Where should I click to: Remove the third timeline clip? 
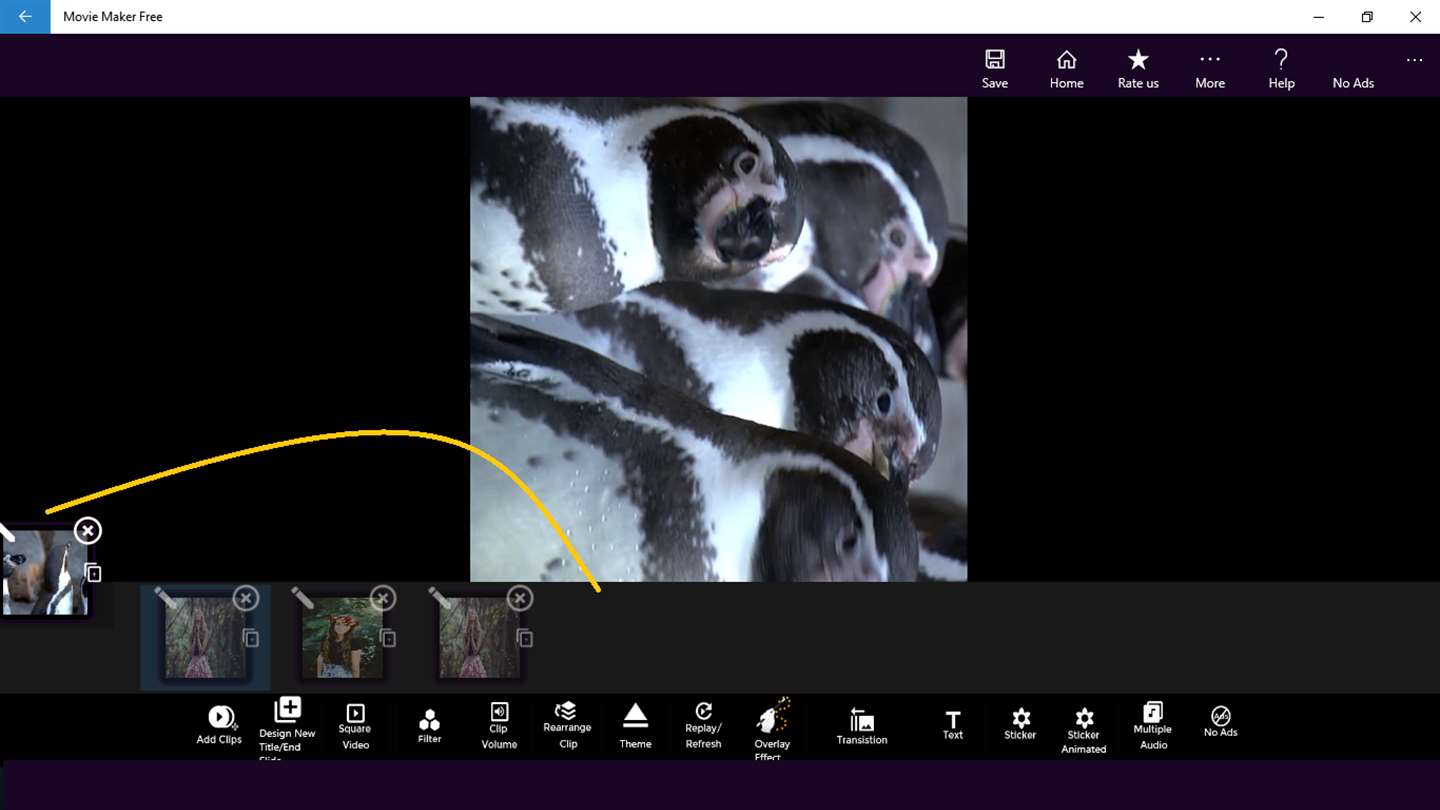coord(519,598)
